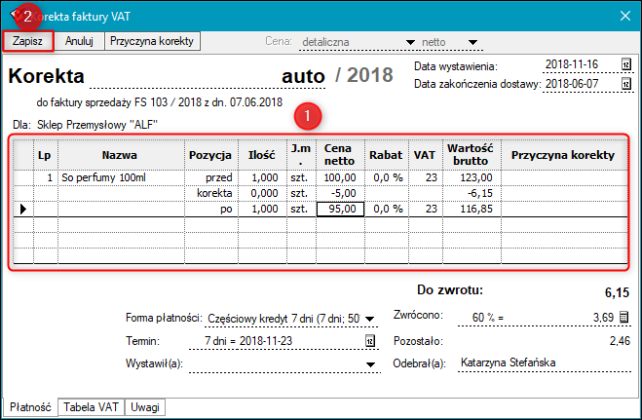Select the -6,15 gross value cell
This screenshot has height=420, width=642.
(472, 193)
